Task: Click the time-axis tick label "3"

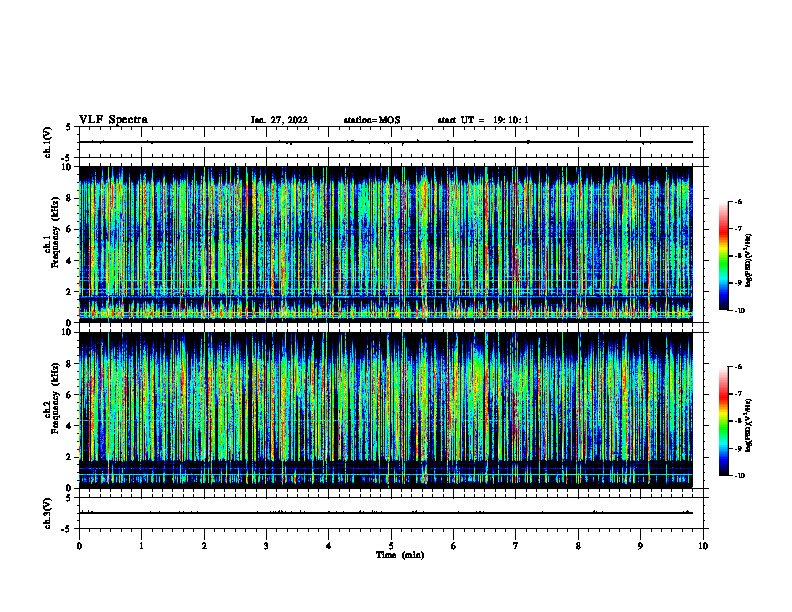Action: tap(266, 546)
